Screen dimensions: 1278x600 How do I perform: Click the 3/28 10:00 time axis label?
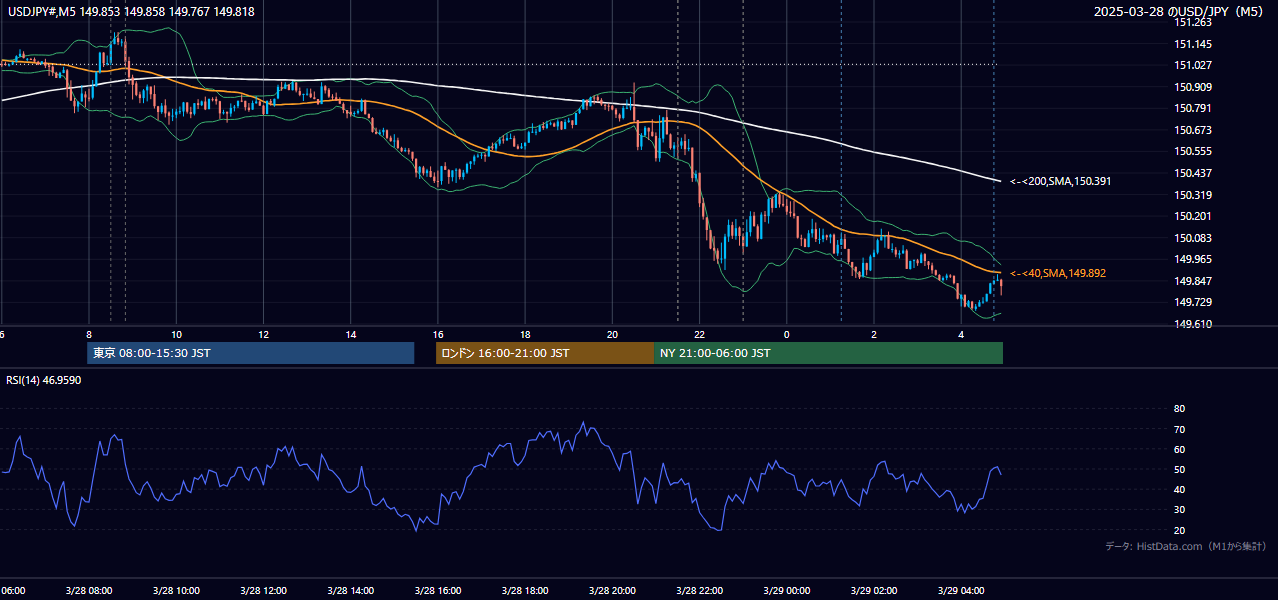tap(176, 590)
